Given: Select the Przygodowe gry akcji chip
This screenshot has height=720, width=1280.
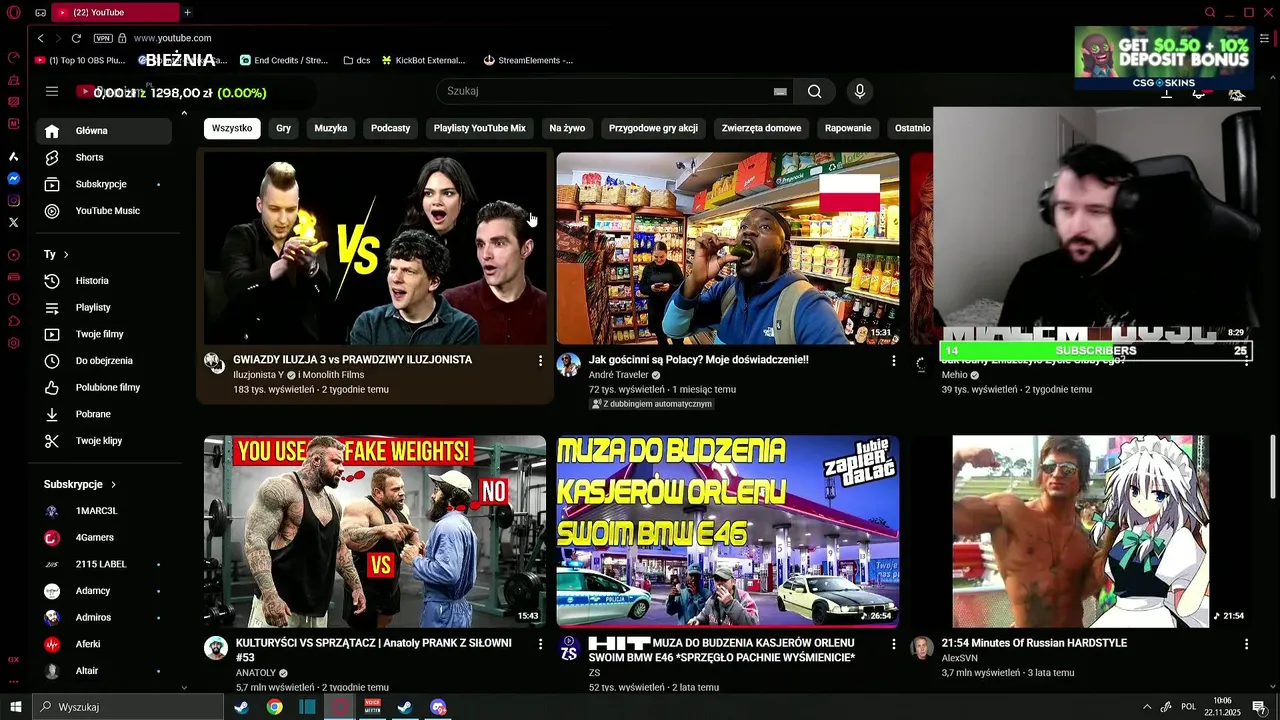Looking at the screenshot, I should click(x=653, y=128).
